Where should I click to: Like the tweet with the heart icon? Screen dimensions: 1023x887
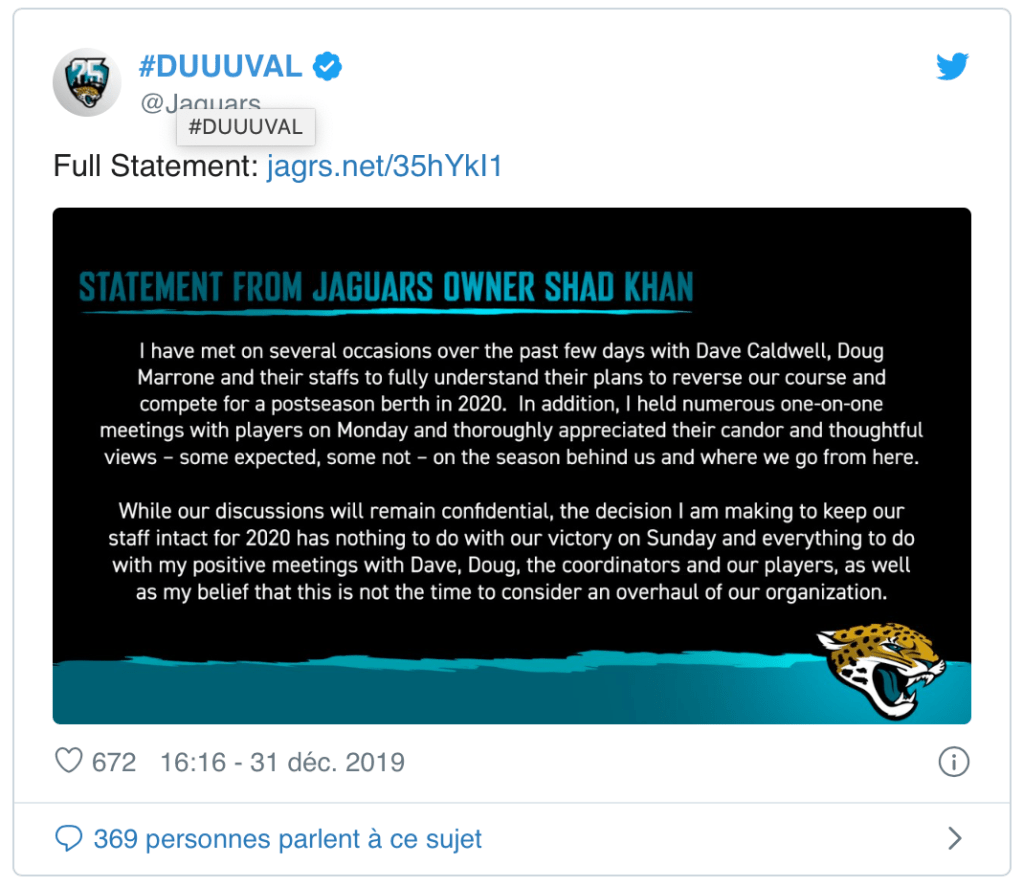69,761
